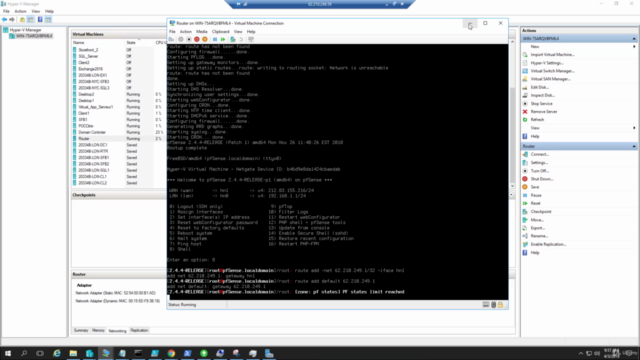Click Revert icon in VM Connection toolbar
The height and width of the screenshot is (360, 640).
(241, 39)
